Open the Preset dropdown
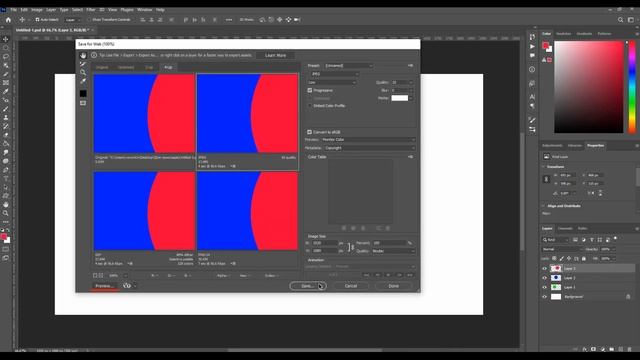Viewport: 640px width, 360px height. [x=349, y=66]
